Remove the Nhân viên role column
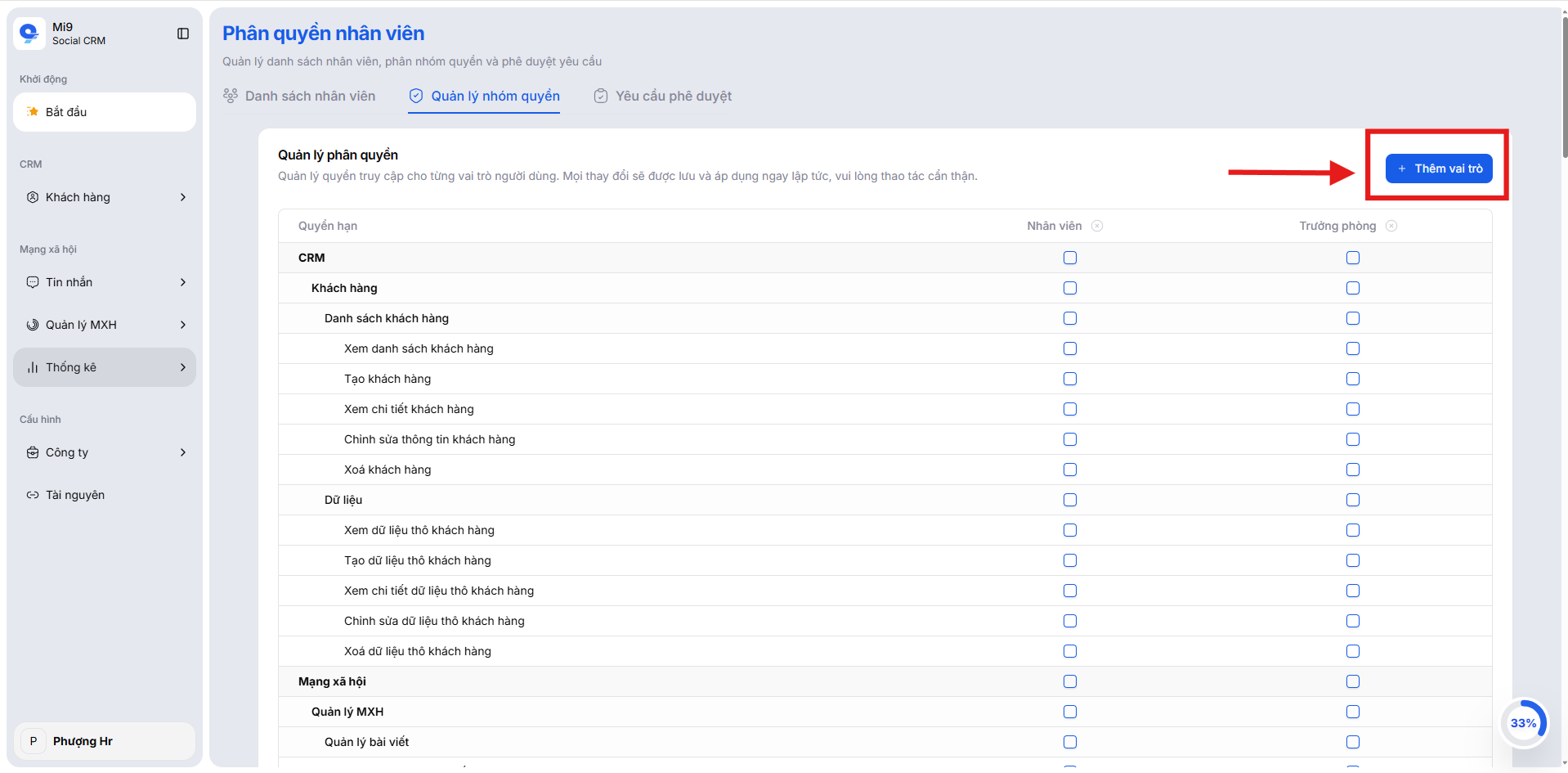 (x=1097, y=226)
